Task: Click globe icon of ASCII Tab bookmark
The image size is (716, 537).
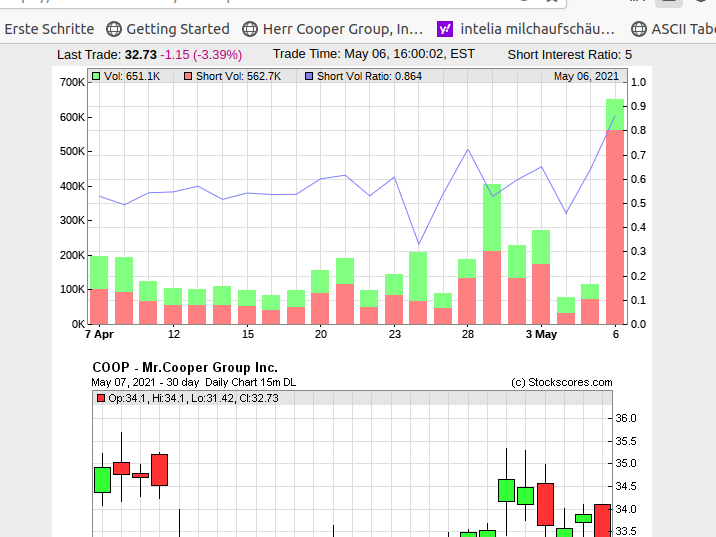Action: (638, 29)
